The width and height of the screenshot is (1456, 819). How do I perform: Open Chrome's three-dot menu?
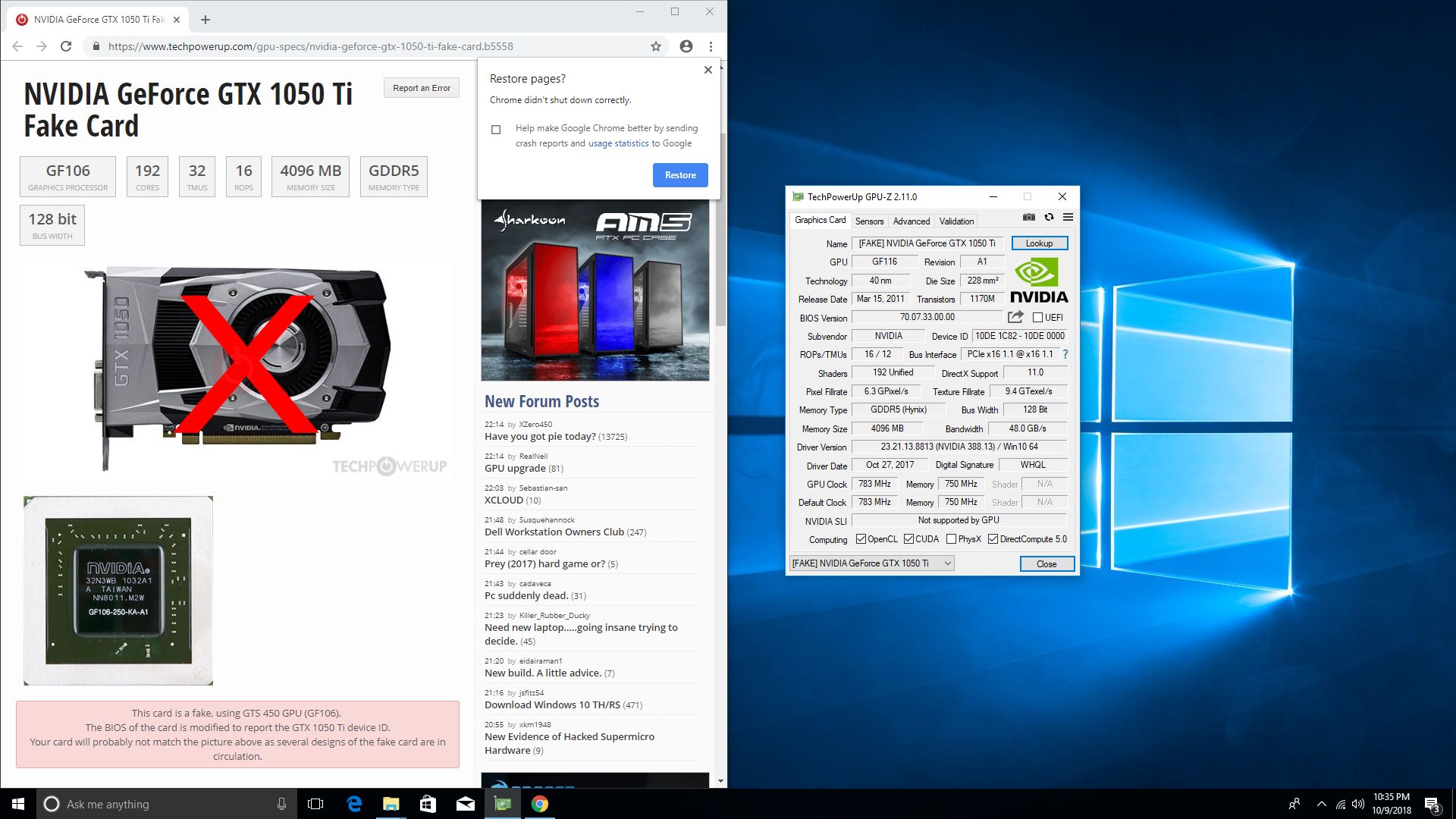click(x=711, y=46)
